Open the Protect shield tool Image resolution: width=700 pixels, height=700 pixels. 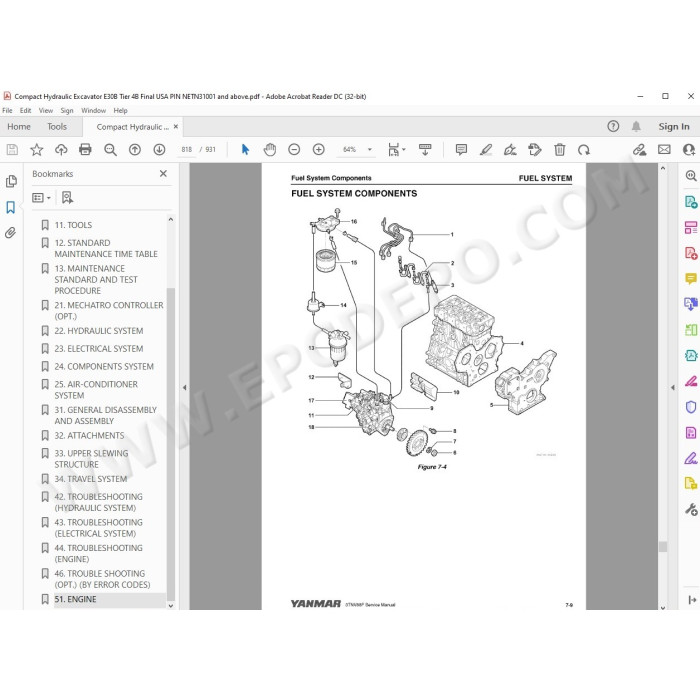coord(691,407)
